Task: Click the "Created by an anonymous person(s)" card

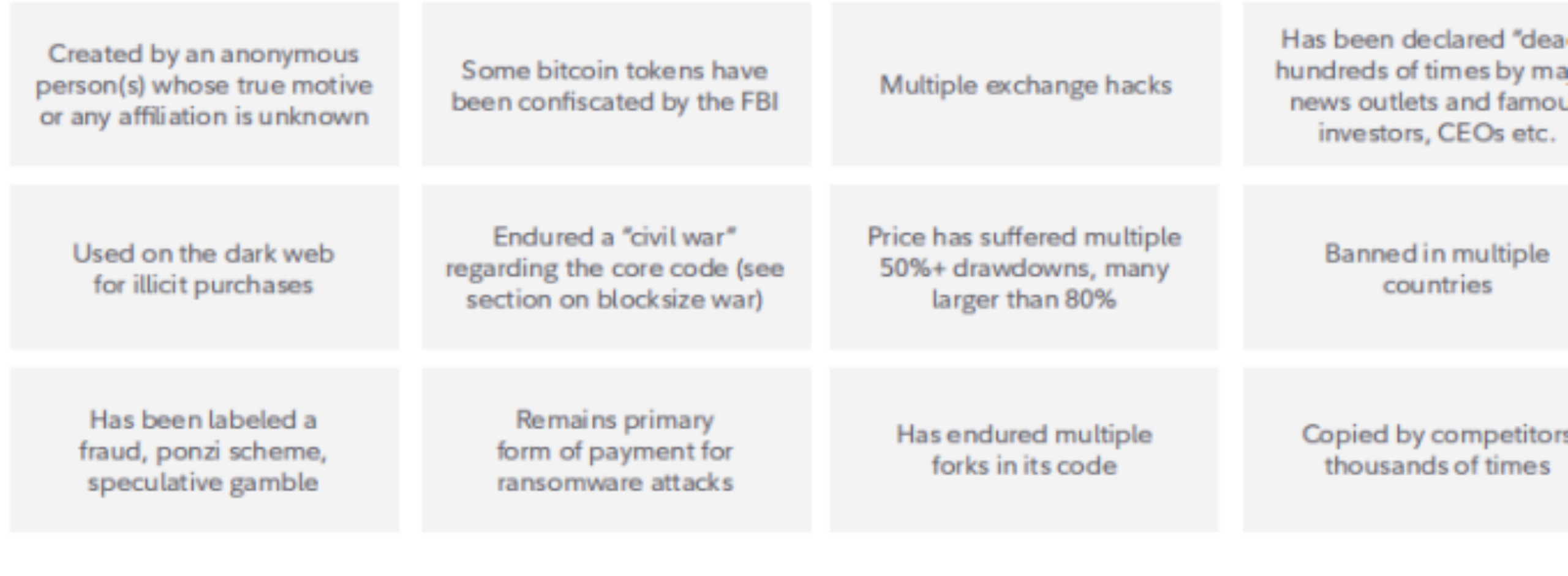Action: 205,84
